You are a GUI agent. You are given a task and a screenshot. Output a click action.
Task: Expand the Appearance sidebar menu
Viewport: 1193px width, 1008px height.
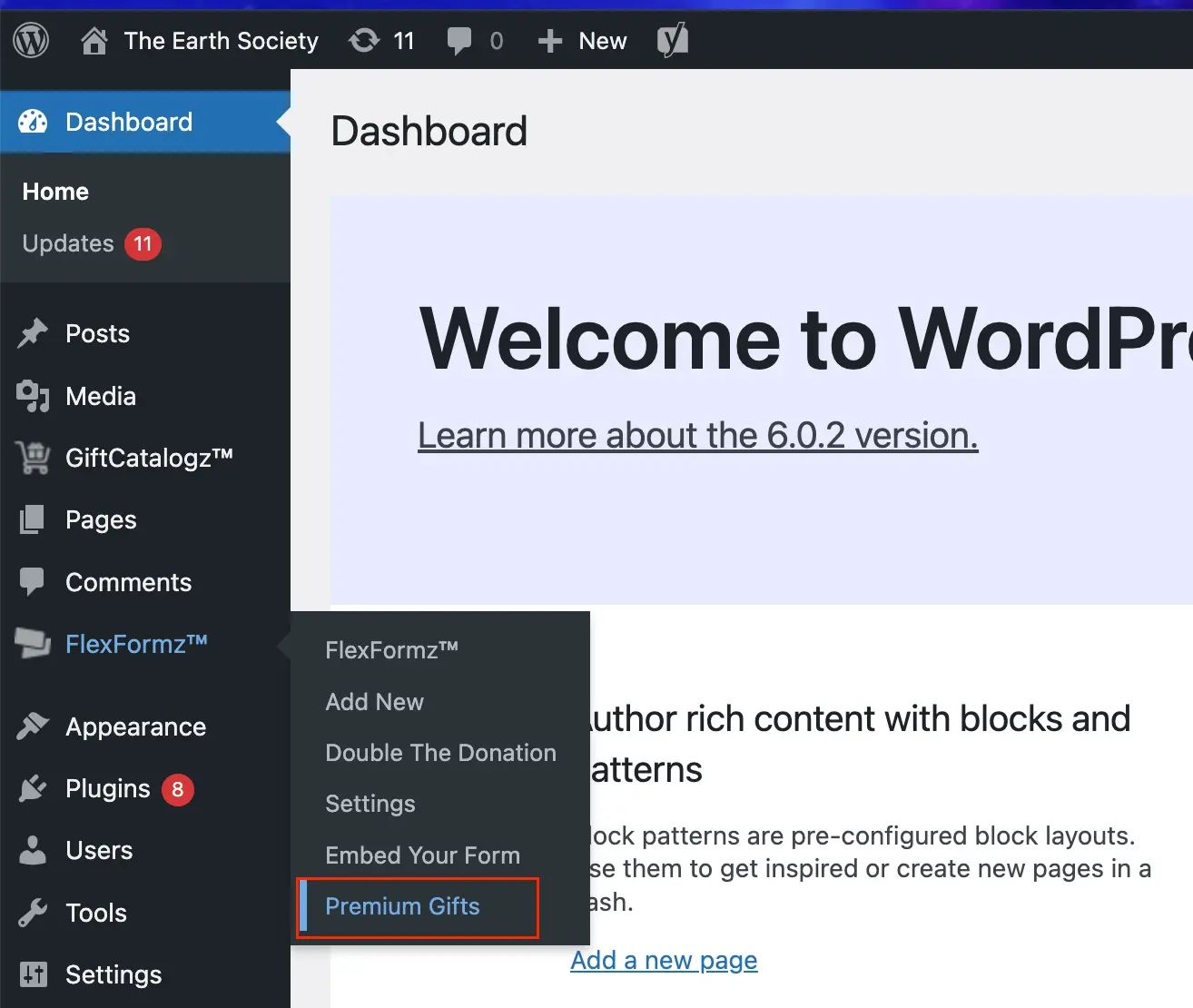point(135,726)
